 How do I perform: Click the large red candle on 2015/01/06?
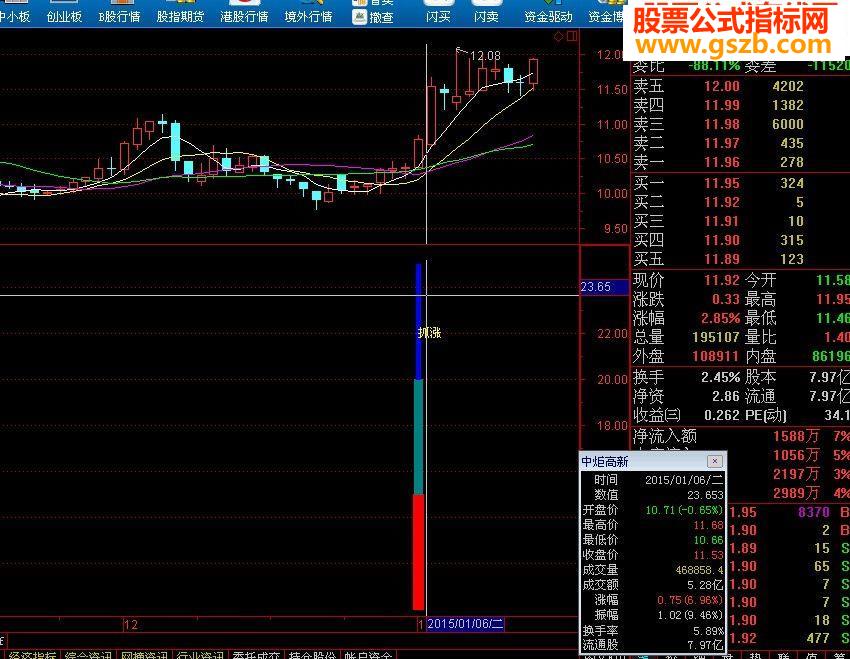coord(432,115)
